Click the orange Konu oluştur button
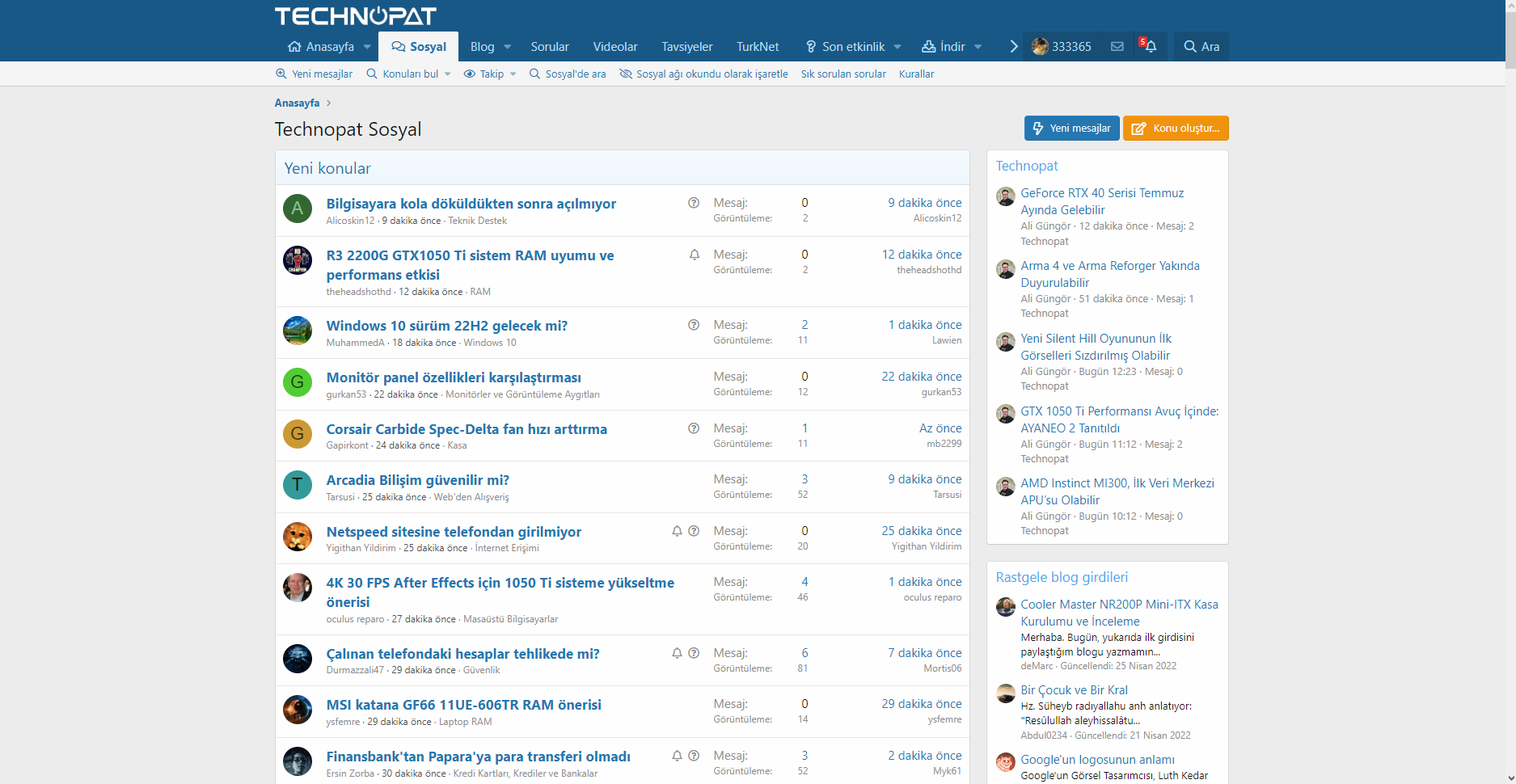Image resolution: width=1516 pixels, height=784 pixels. point(1176,129)
